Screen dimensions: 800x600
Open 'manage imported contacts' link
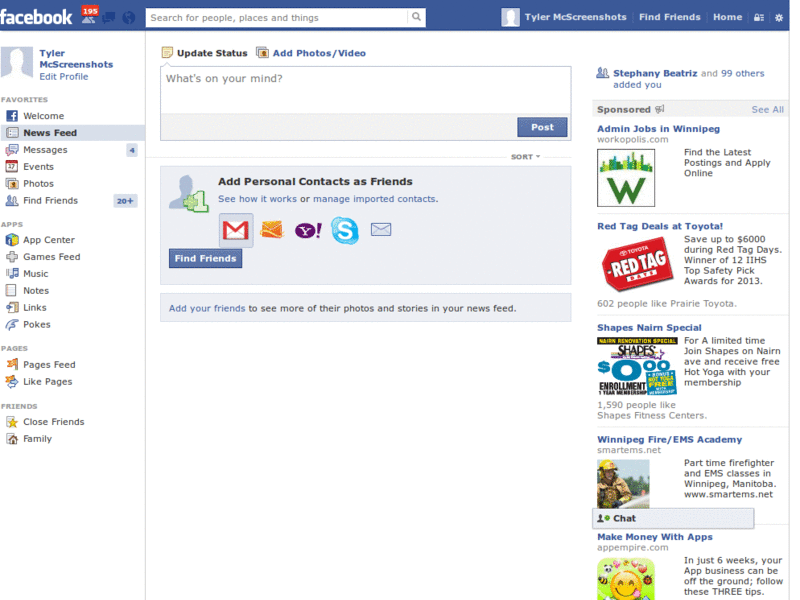tap(374, 199)
